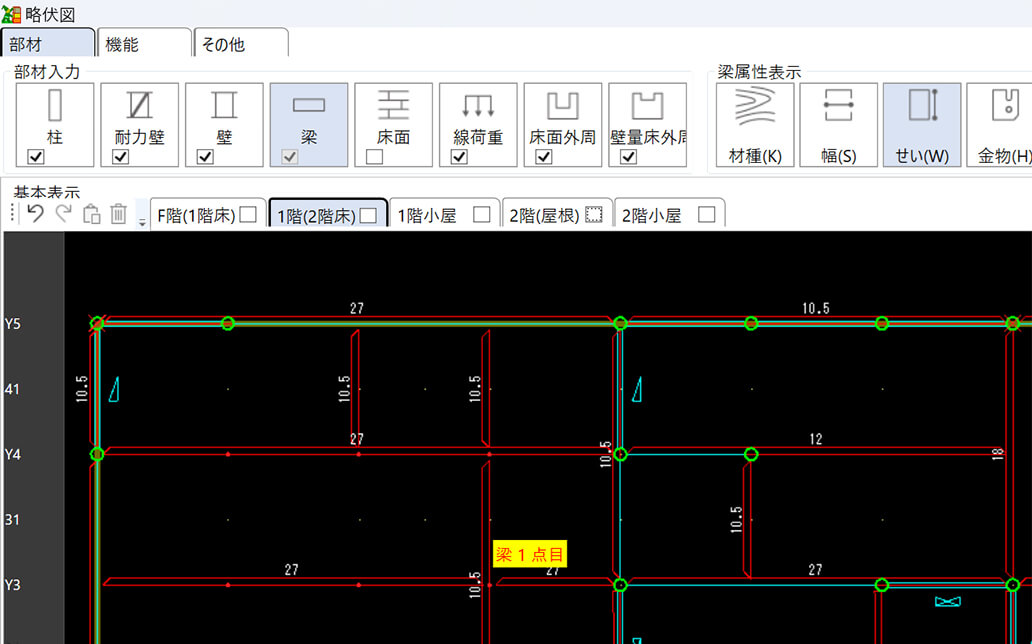Uncheck the 壁 display checkbox
This screenshot has height=644, width=1032.
[x=204, y=157]
